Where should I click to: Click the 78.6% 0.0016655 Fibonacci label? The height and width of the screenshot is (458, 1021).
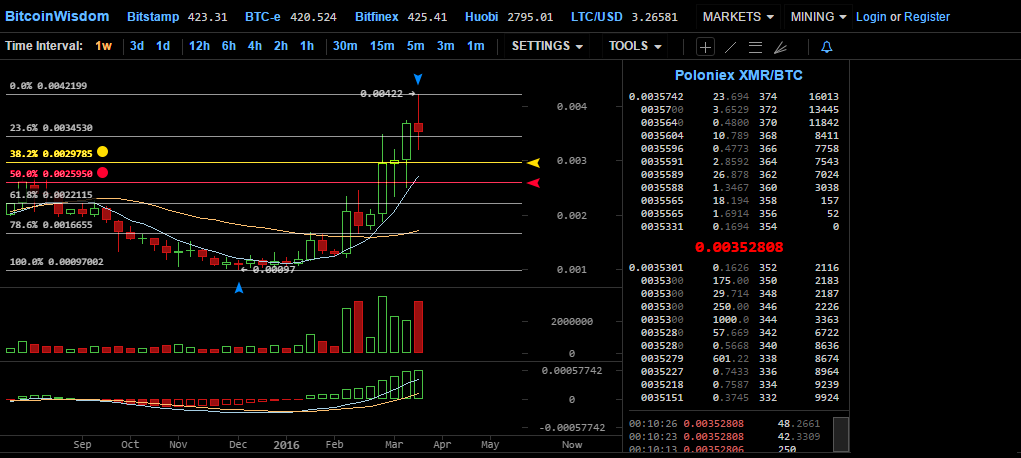click(51, 224)
